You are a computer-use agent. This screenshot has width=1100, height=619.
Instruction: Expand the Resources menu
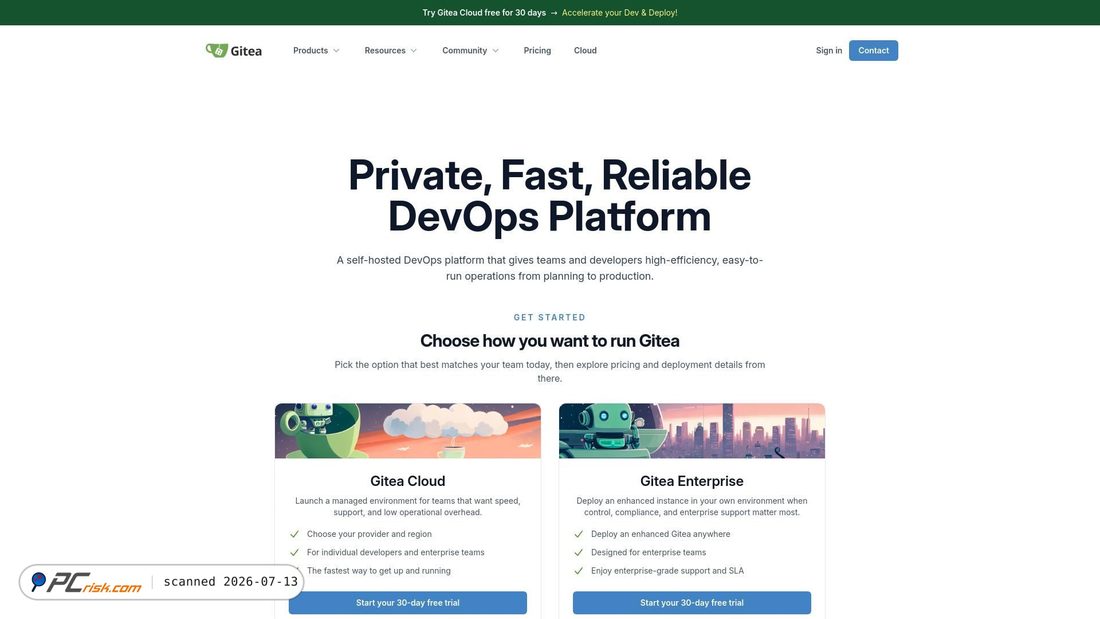[x=391, y=51]
